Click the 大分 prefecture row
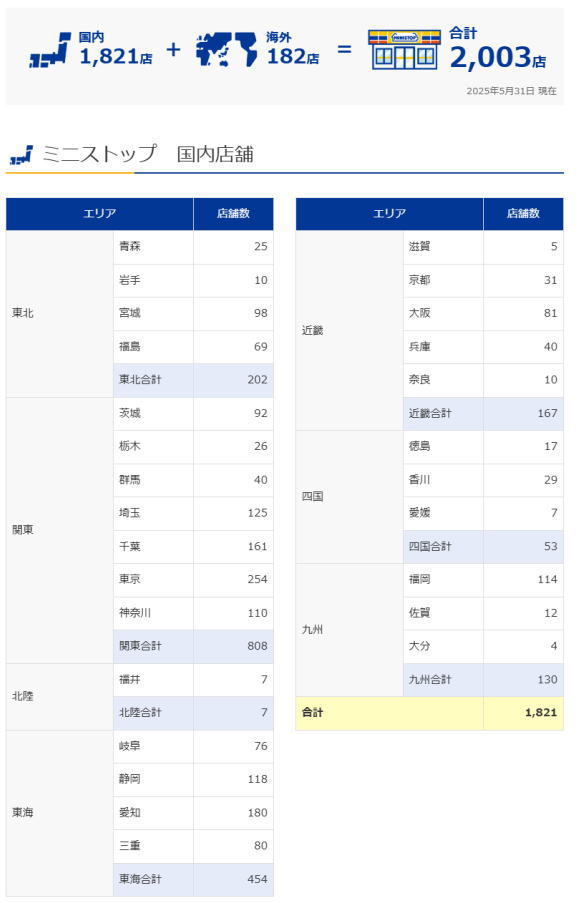579x903 pixels. (x=483, y=646)
